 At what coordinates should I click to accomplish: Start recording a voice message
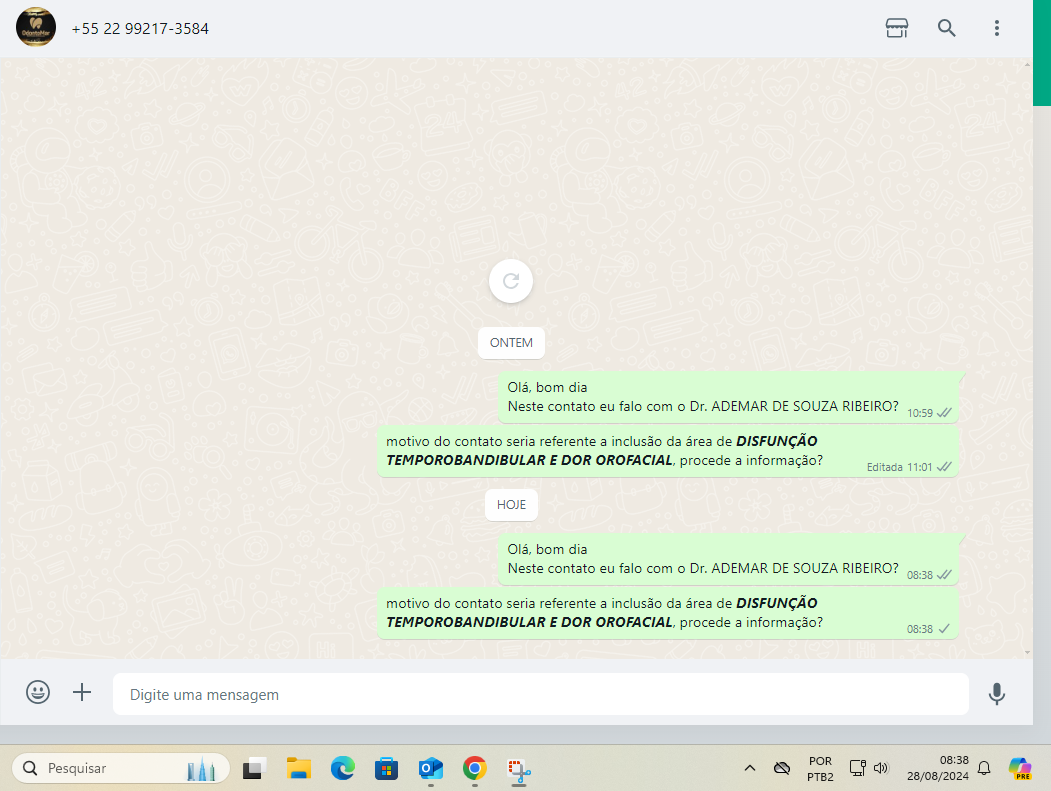pyautogui.click(x=997, y=694)
